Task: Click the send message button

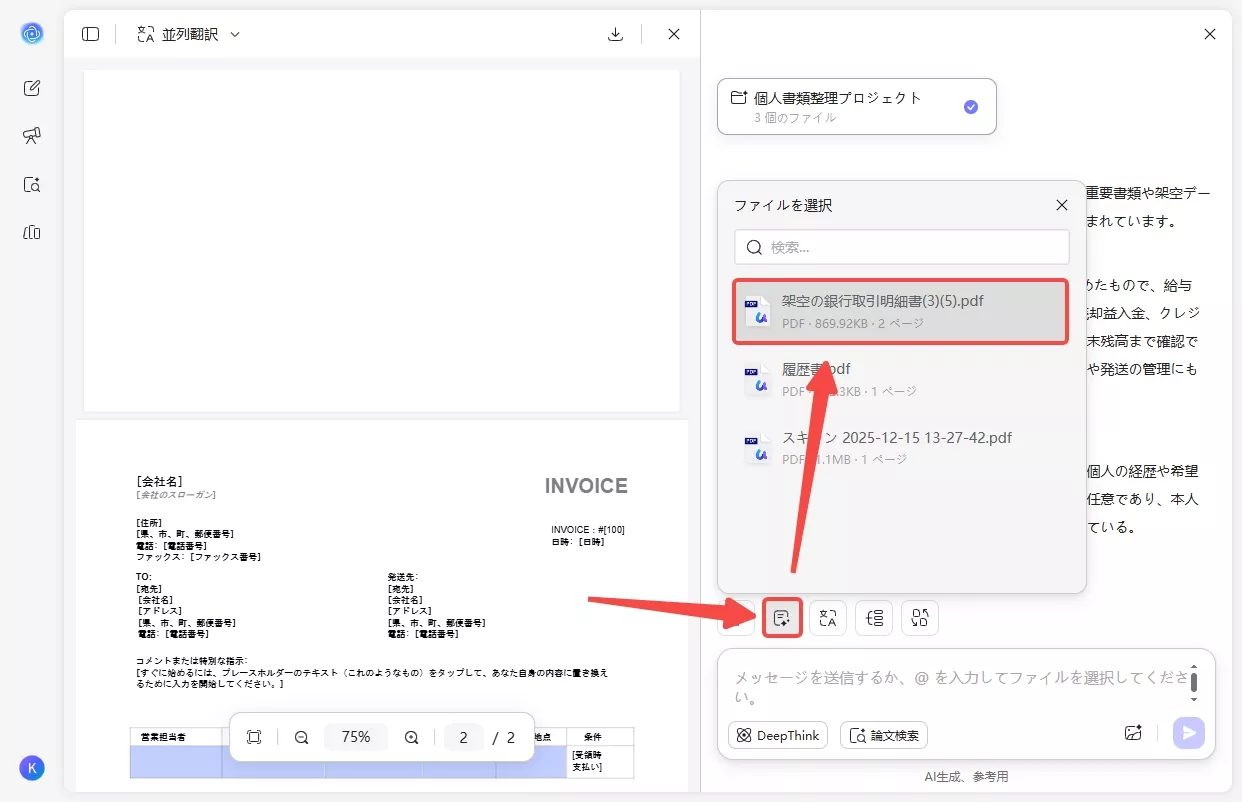Action: (1189, 732)
